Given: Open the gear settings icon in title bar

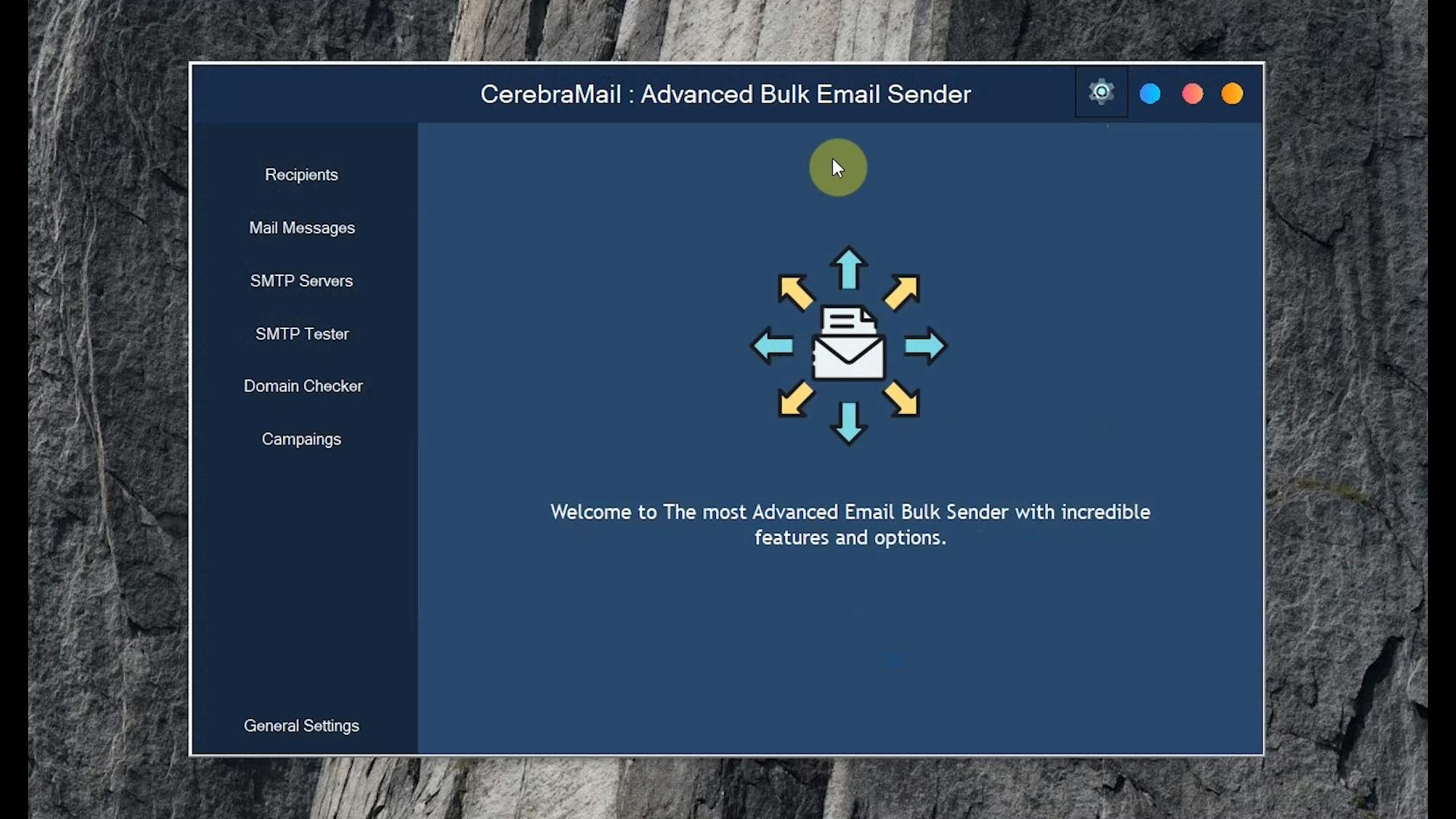Looking at the screenshot, I should pyautogui.click(x=1101, y=93).
